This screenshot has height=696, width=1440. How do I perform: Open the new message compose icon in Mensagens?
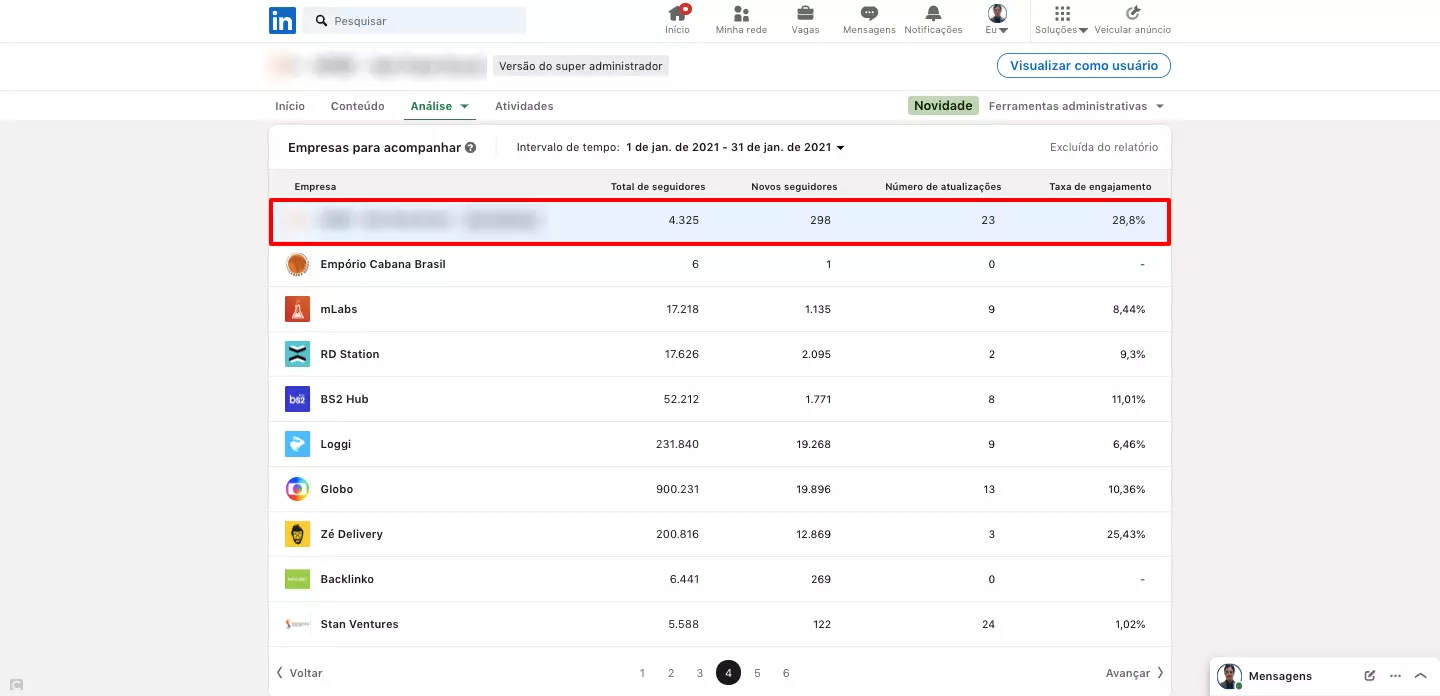click(1369, 676)
